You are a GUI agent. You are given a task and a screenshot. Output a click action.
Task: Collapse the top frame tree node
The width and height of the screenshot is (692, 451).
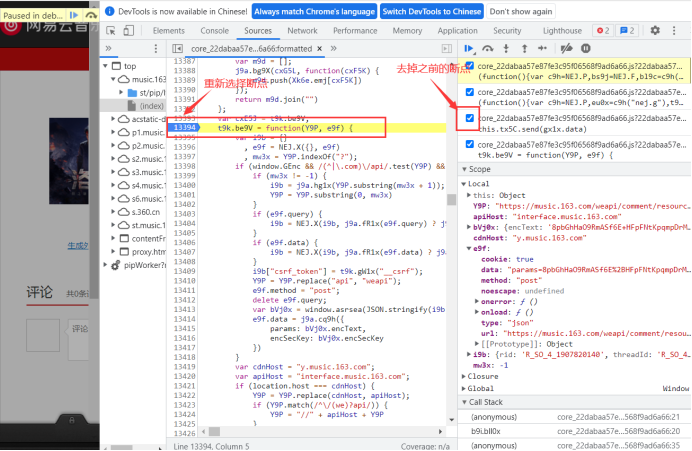coord(106,66)
